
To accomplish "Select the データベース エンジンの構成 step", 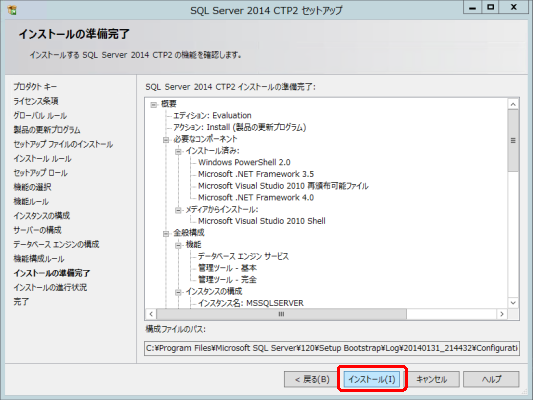I will point(56,244).
